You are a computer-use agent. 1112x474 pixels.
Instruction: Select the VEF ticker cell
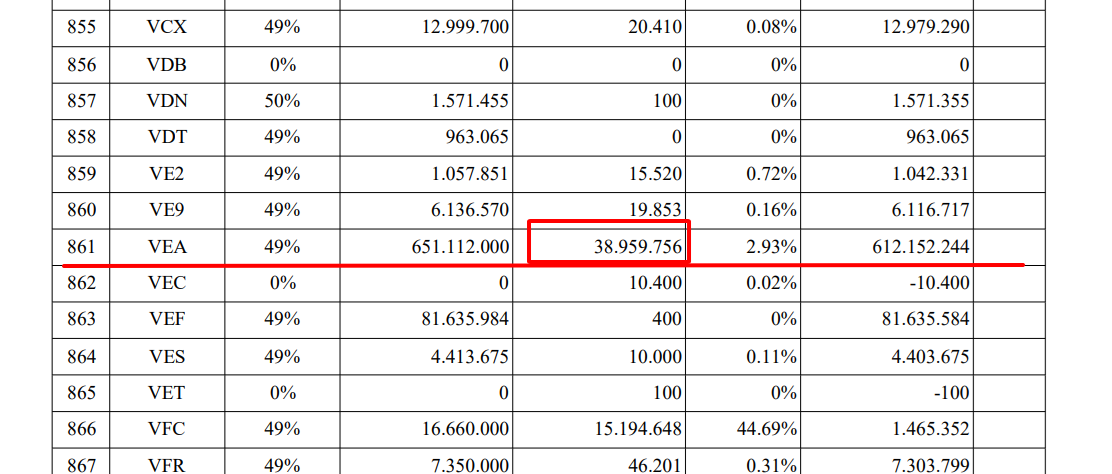(x=167, y=319)
